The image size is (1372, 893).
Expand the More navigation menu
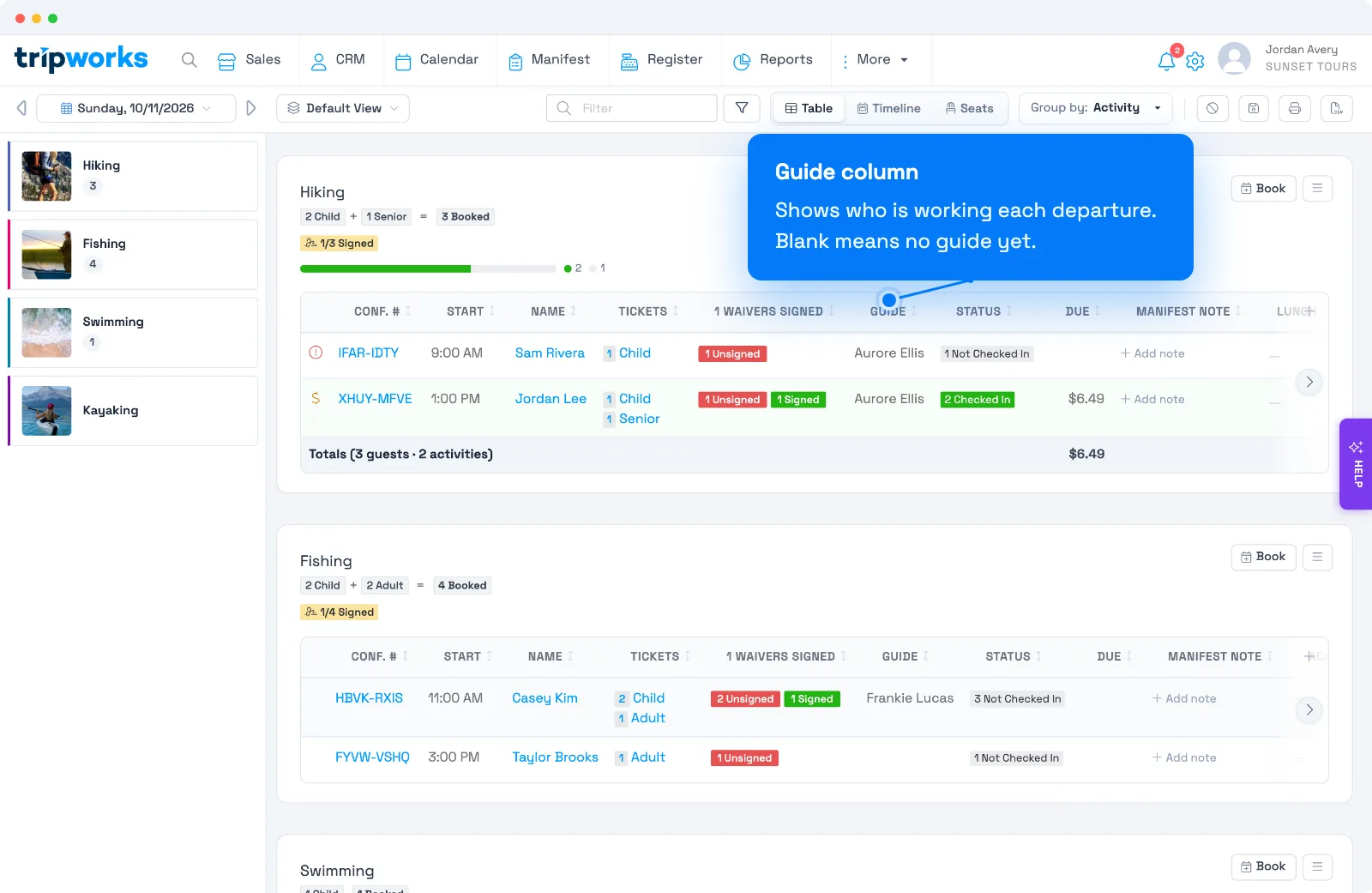(874, 60)
